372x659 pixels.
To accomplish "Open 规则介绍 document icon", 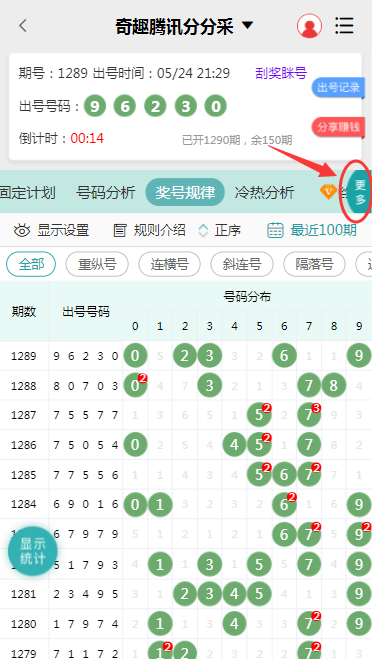I will [x=120, y=230].
